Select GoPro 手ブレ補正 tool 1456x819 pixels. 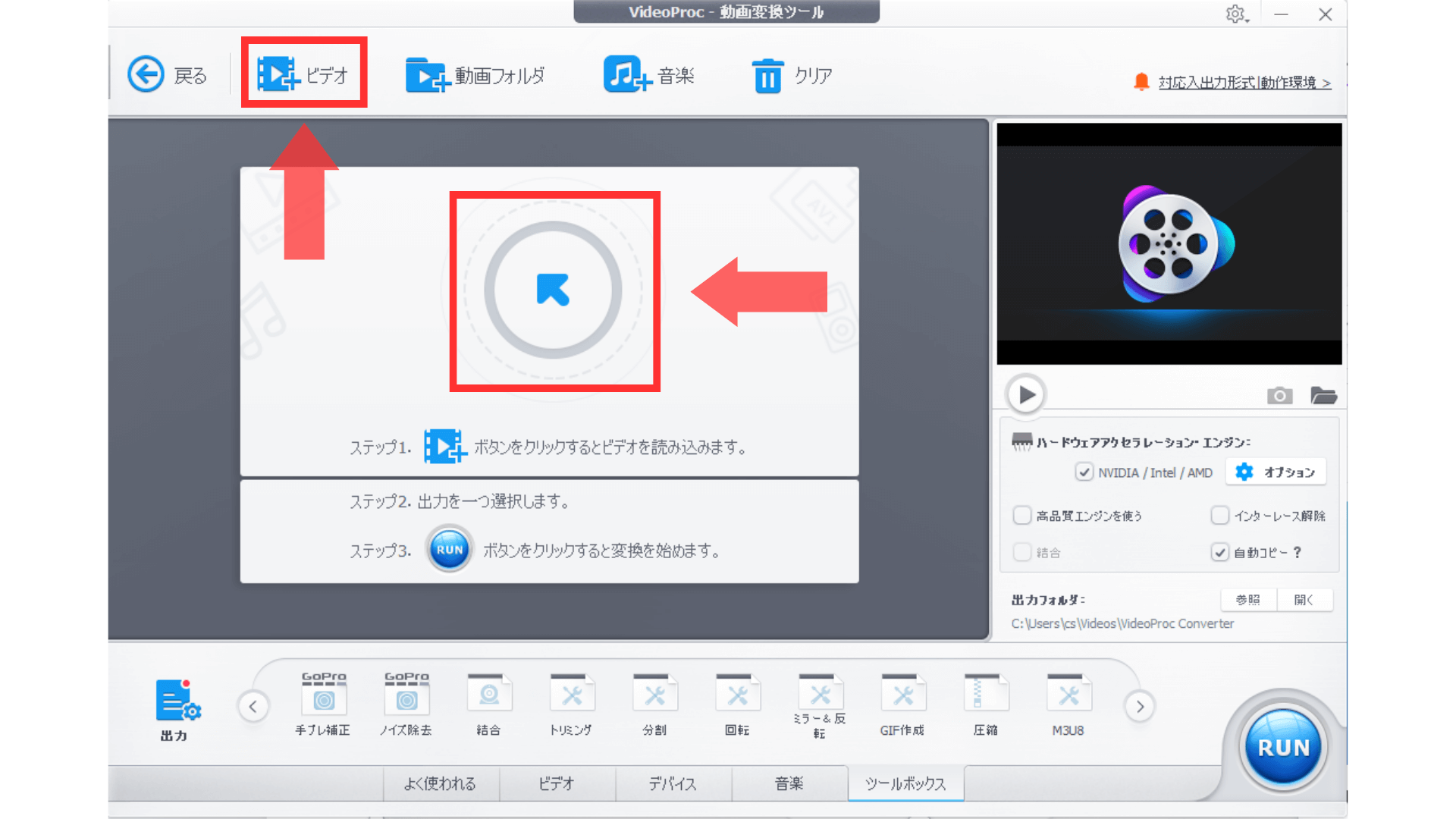click(324, 704)
